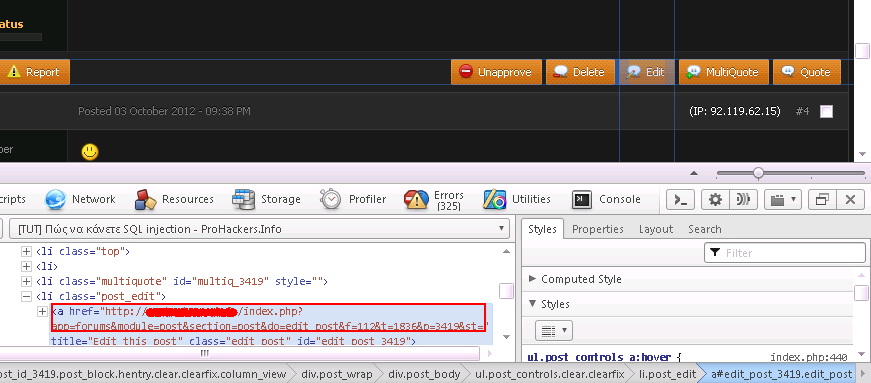Detach the developer tools window
871x383 pixels.
click(823, 199)
